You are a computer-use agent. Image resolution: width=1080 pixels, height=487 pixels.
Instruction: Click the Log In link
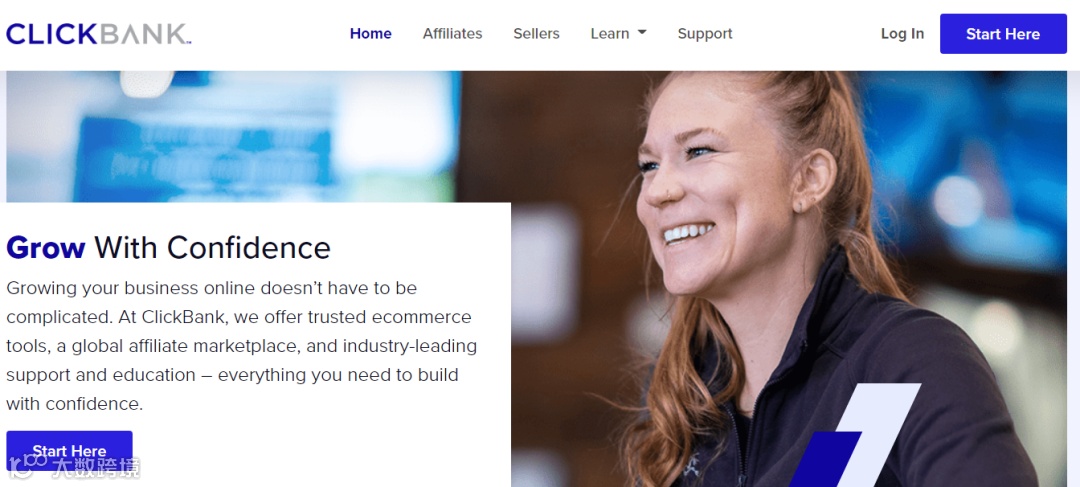pos(902,34)
